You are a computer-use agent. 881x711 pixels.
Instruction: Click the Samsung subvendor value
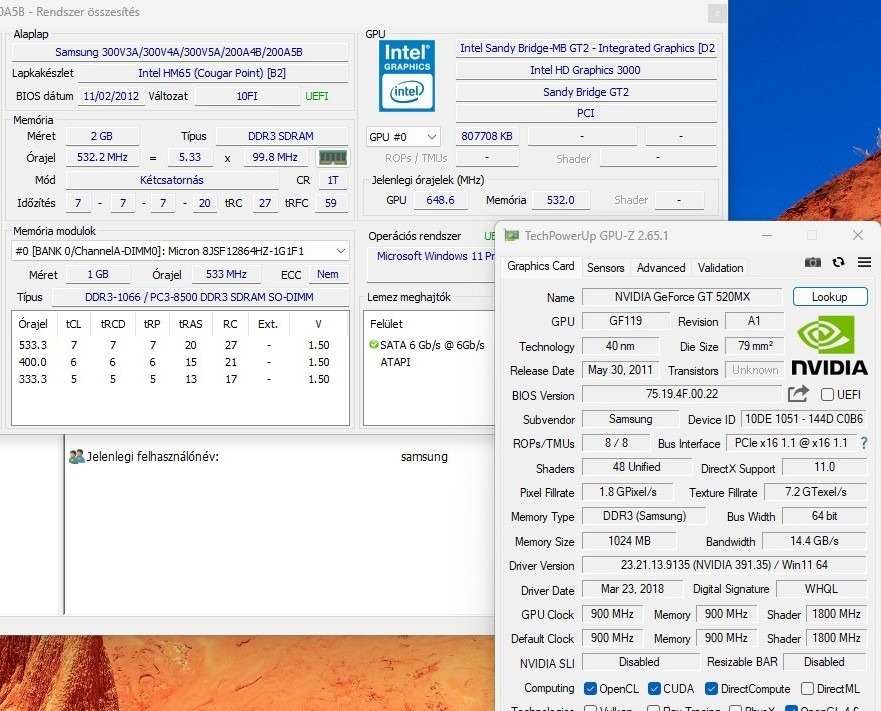tap(630, 419)
